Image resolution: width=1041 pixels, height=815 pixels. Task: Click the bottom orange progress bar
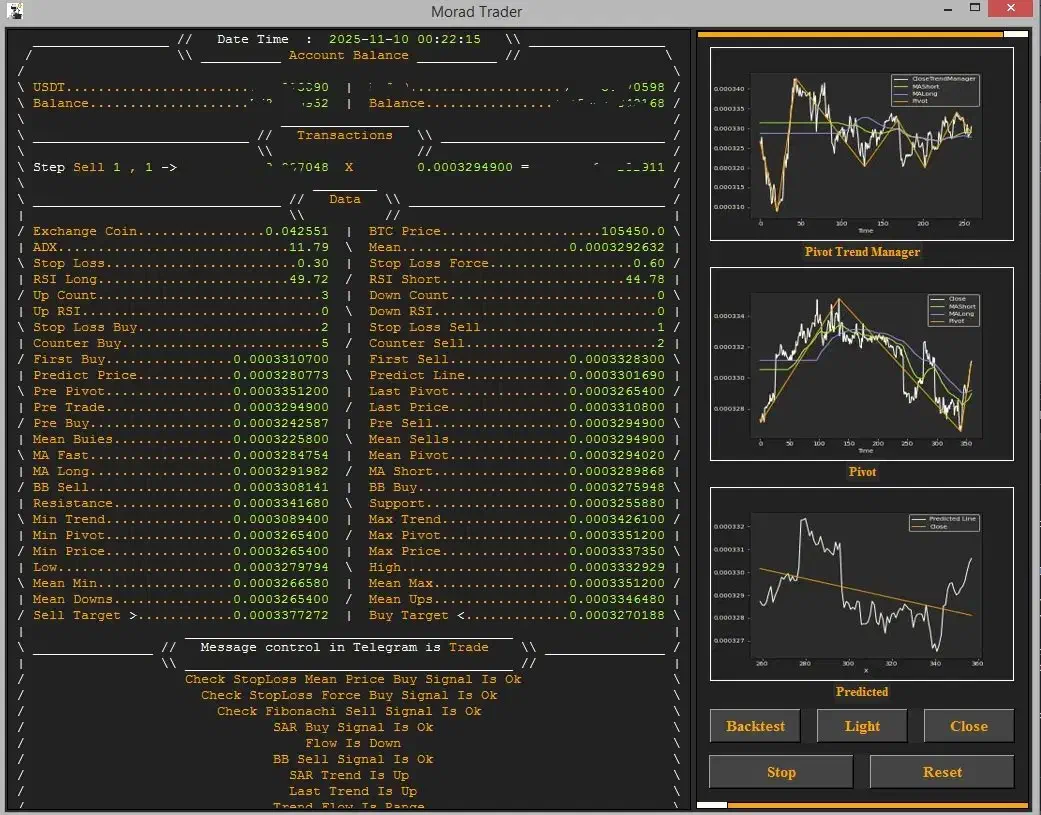877,804
